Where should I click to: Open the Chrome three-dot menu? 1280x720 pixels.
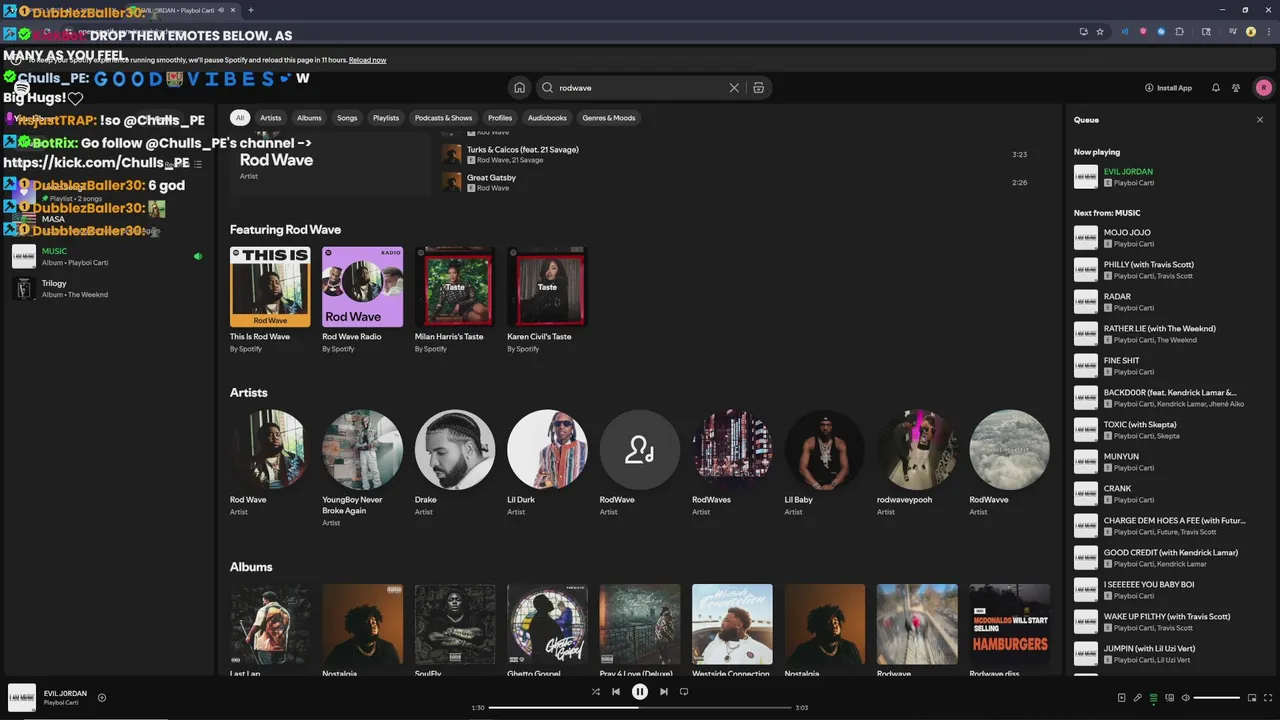pos(1268,31)
